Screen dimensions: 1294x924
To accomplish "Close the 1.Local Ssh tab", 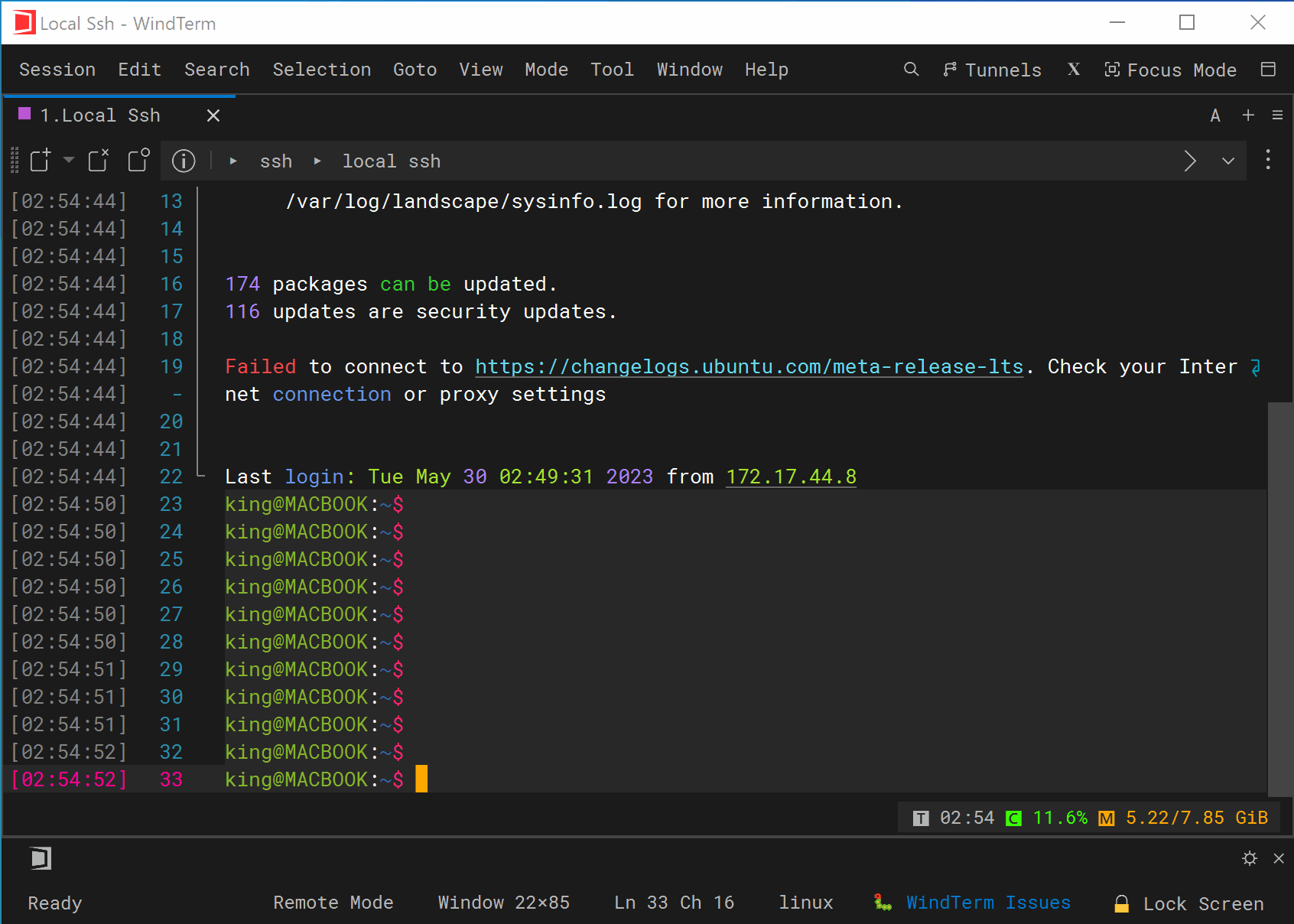I will [x=213, y=115].
